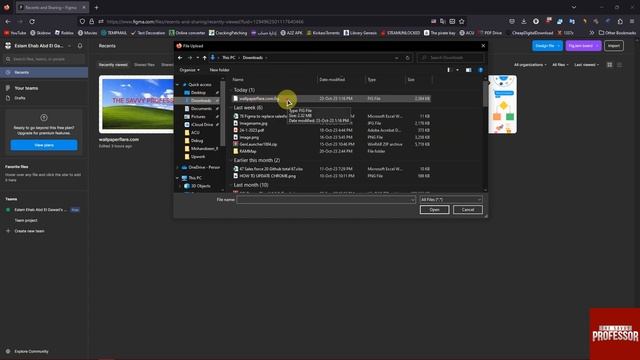
Task: Click the up-one-level arrow in File Upload
Action: (204, 58)
